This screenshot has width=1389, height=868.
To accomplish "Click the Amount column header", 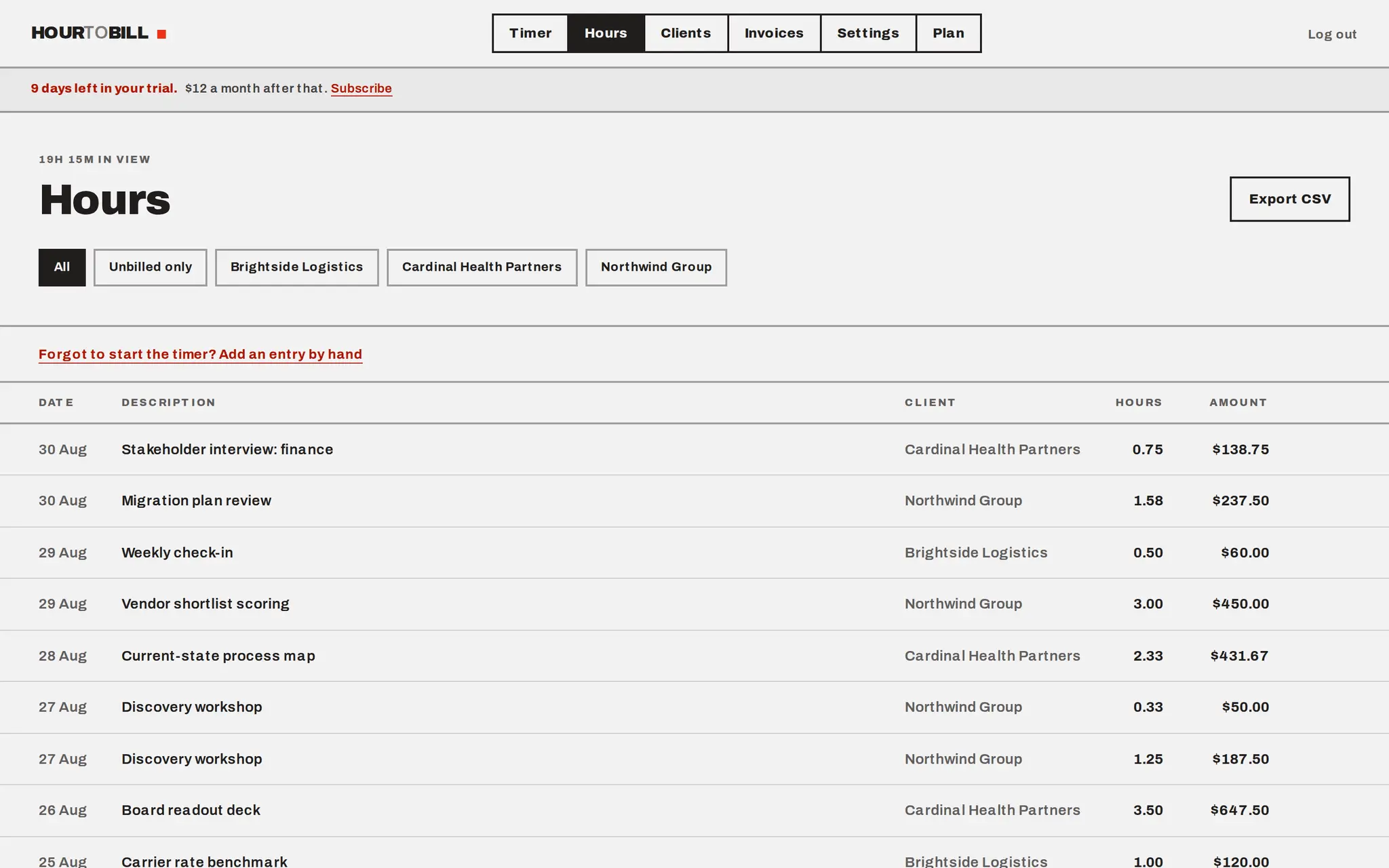I will tap(1238, 402).
